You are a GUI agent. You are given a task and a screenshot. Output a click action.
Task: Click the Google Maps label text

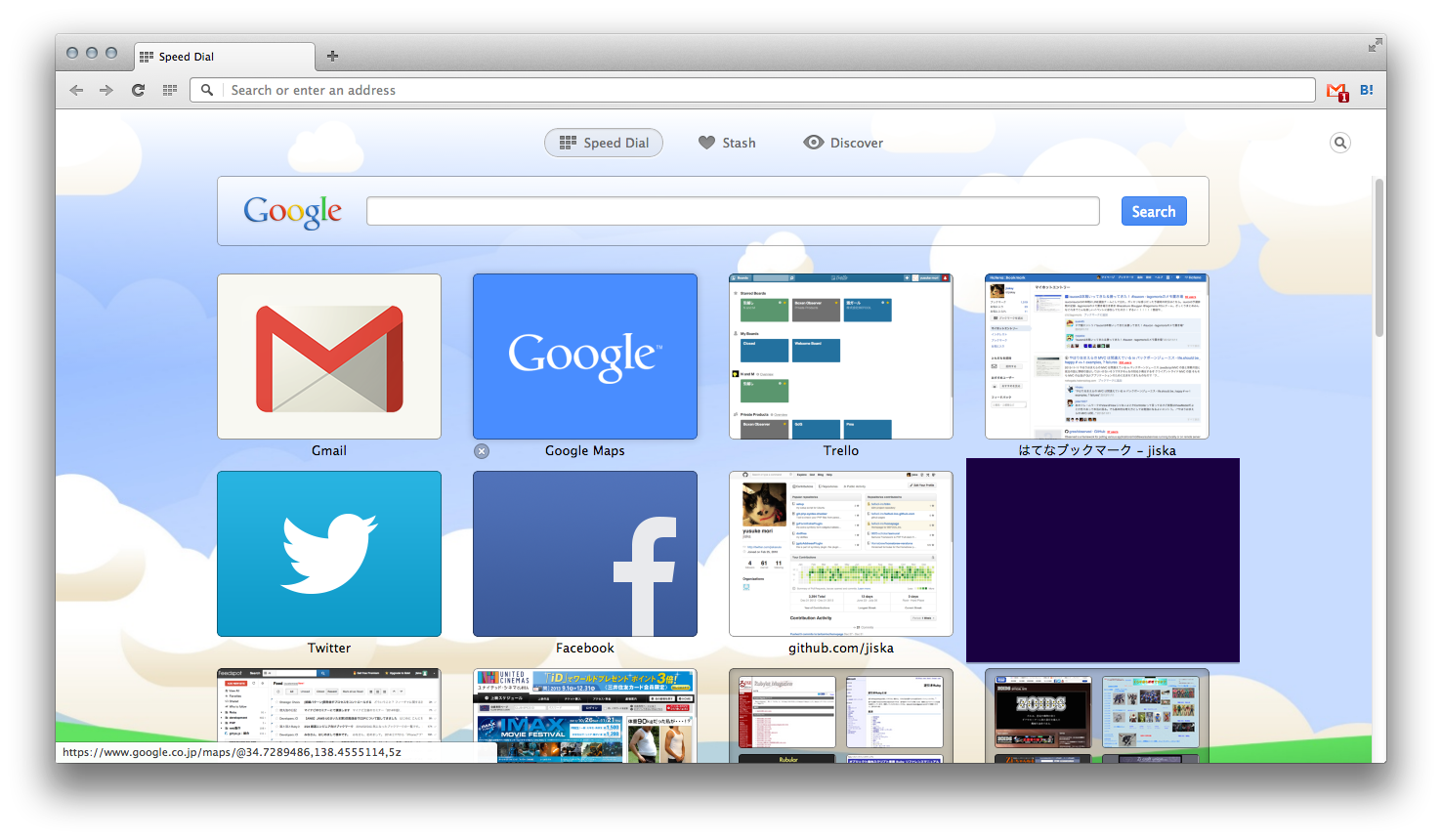[585, 450]
